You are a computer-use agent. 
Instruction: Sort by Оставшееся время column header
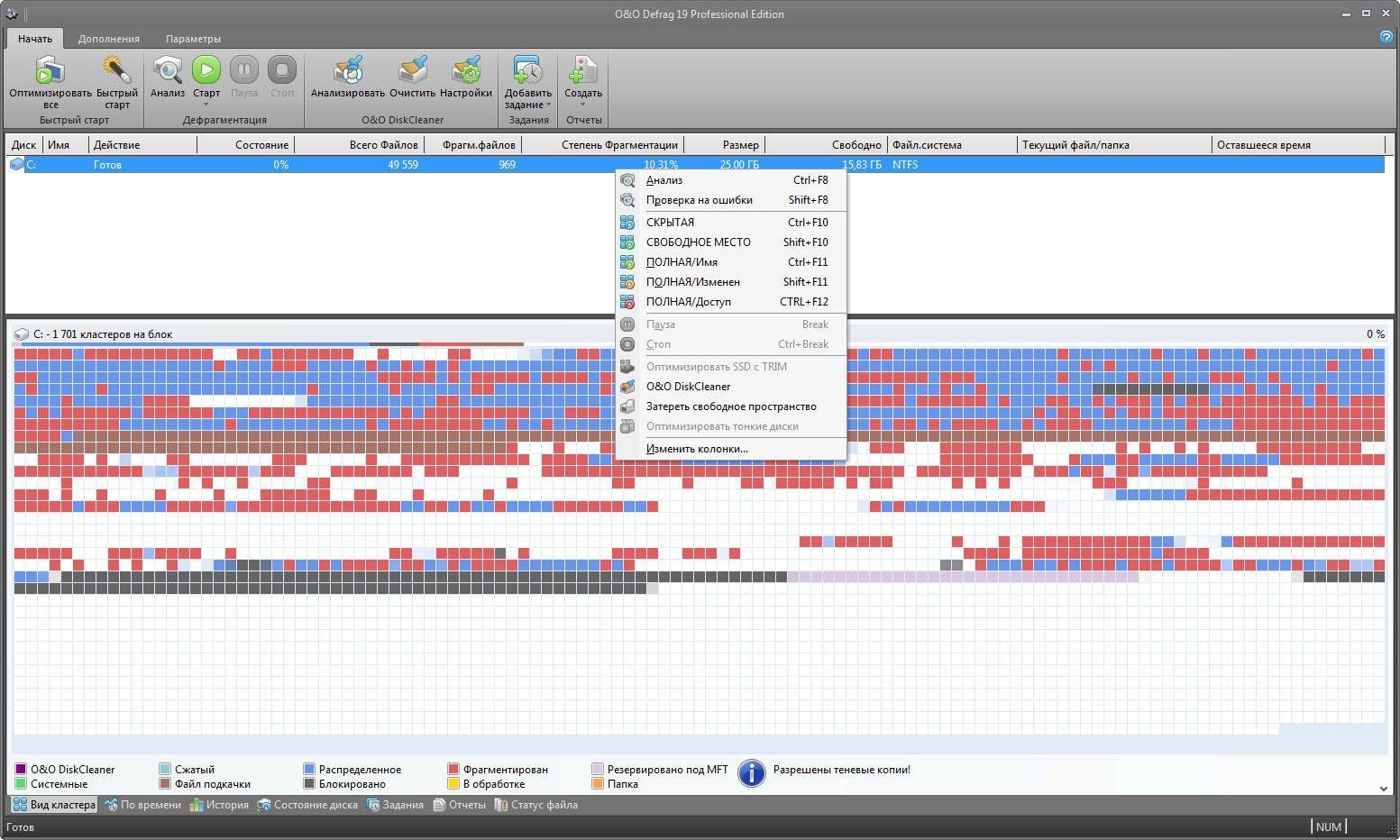tap(1297, 145)
